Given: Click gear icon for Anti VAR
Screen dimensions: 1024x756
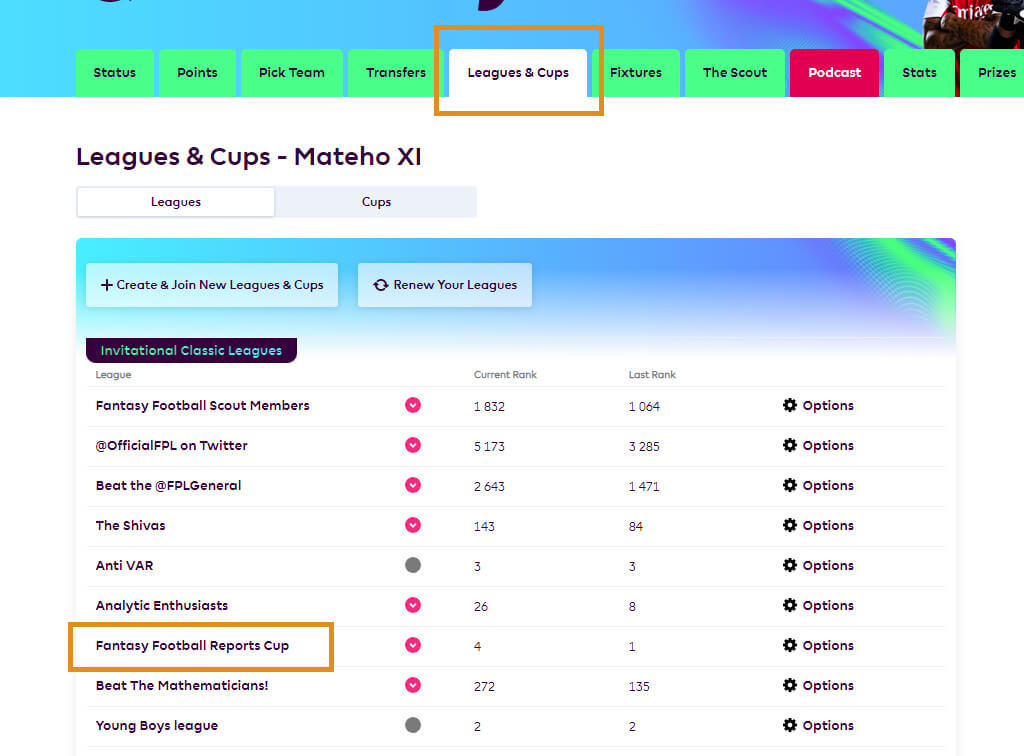Looking at the screenshot, I should 790,565.
